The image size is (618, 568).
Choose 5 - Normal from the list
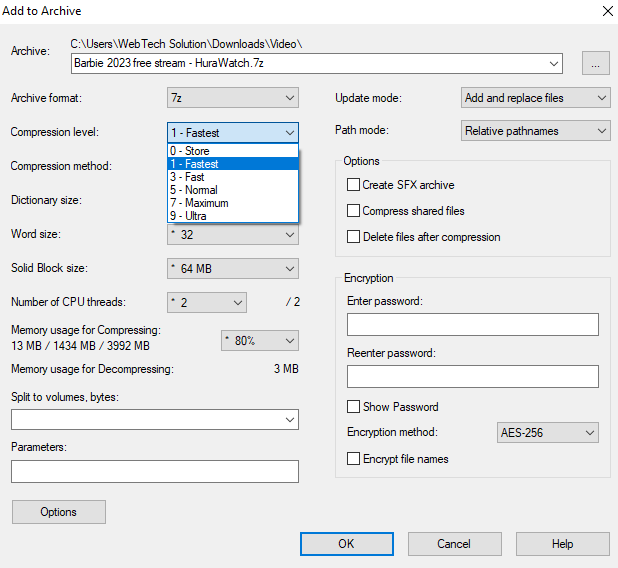tap(233, 190)
